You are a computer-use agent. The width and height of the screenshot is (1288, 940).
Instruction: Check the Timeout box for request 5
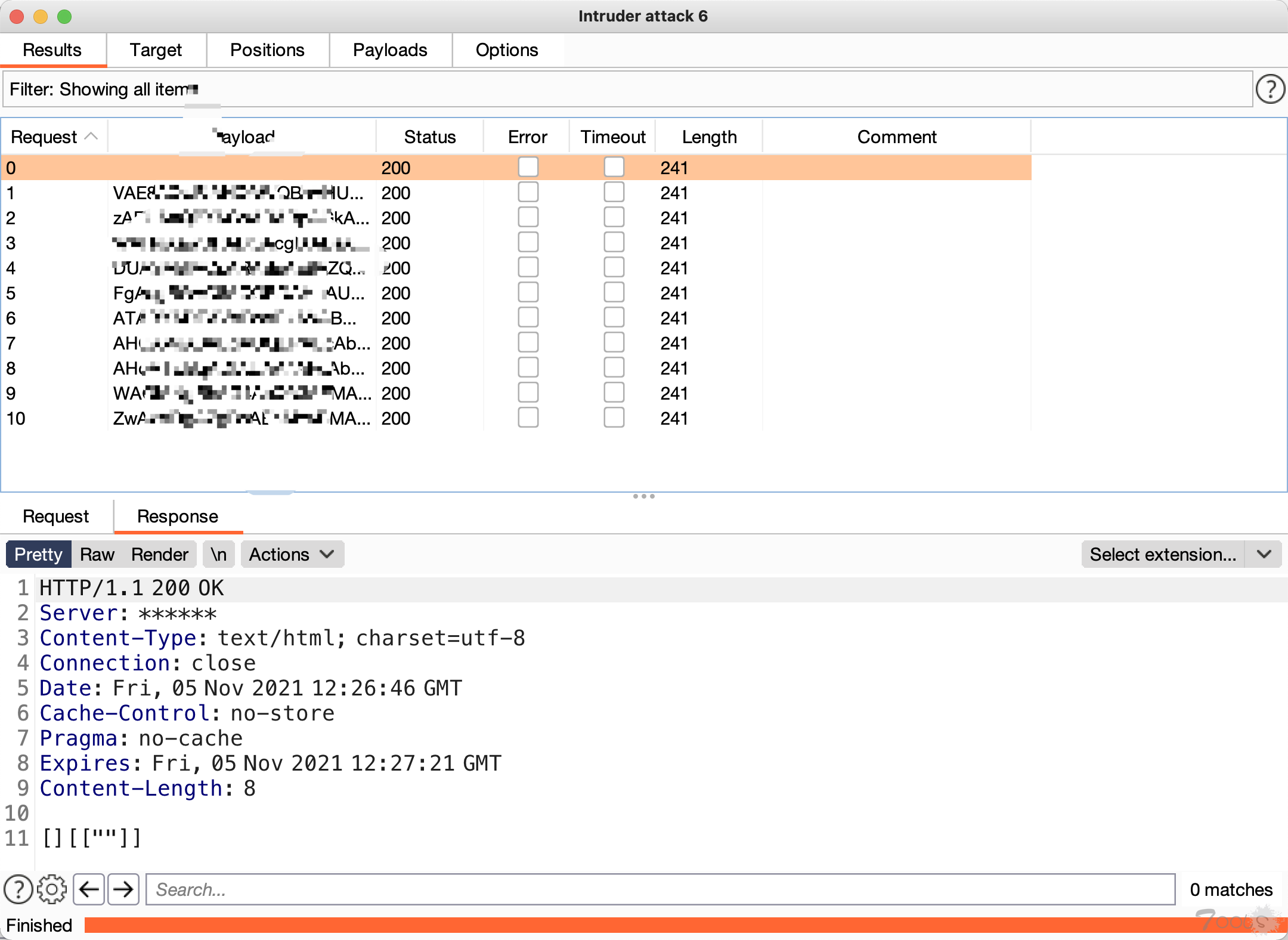pos(614,293)
